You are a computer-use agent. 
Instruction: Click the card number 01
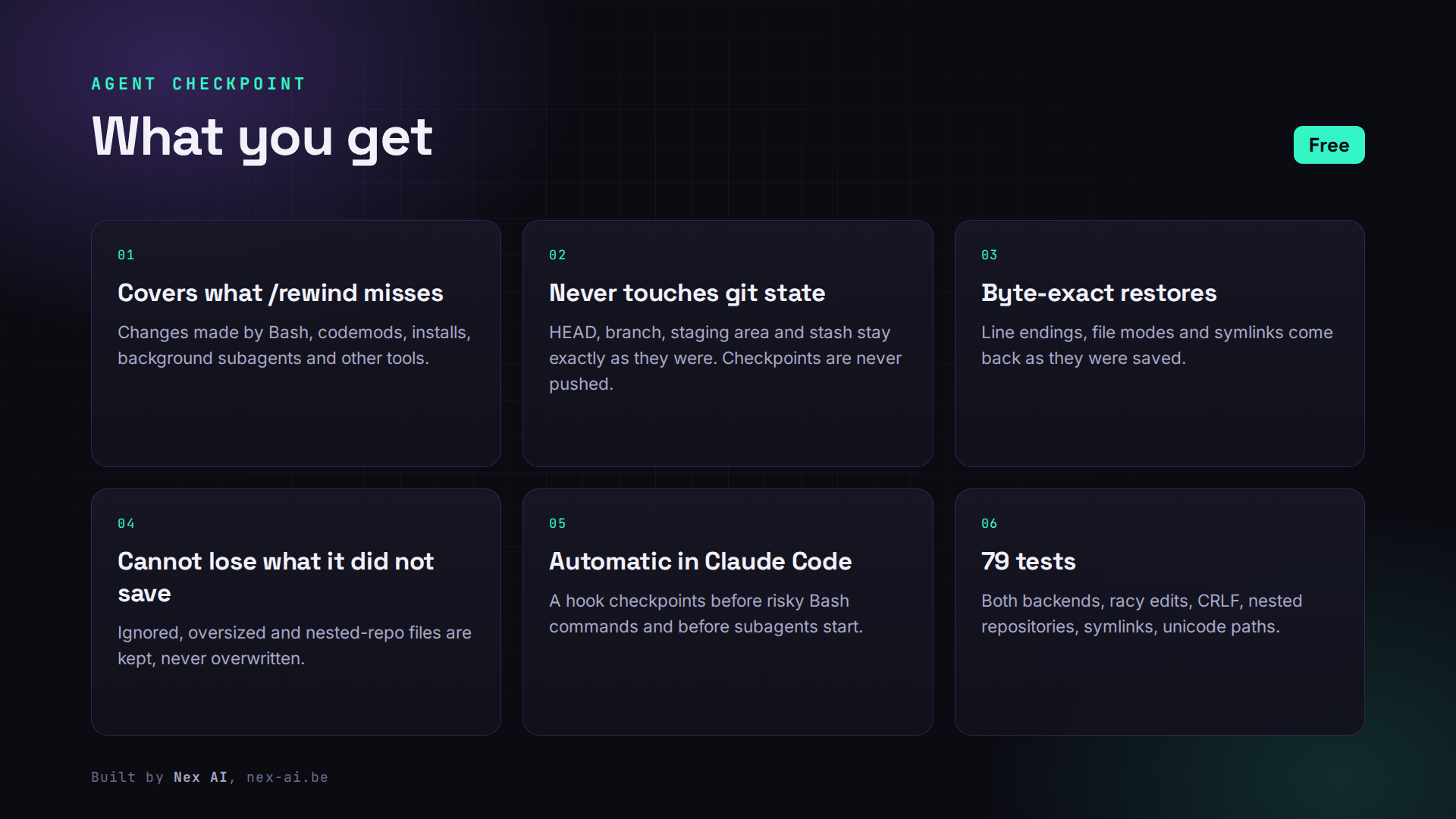[x=126, y=255]
